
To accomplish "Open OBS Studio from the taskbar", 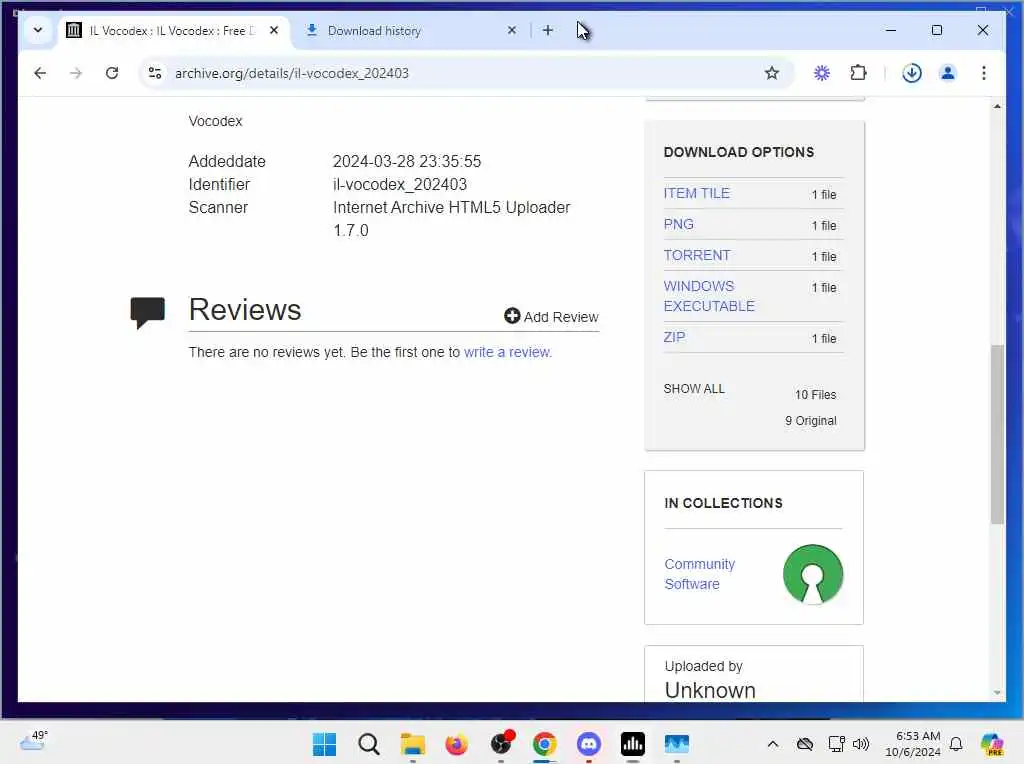I will point(502,744).
